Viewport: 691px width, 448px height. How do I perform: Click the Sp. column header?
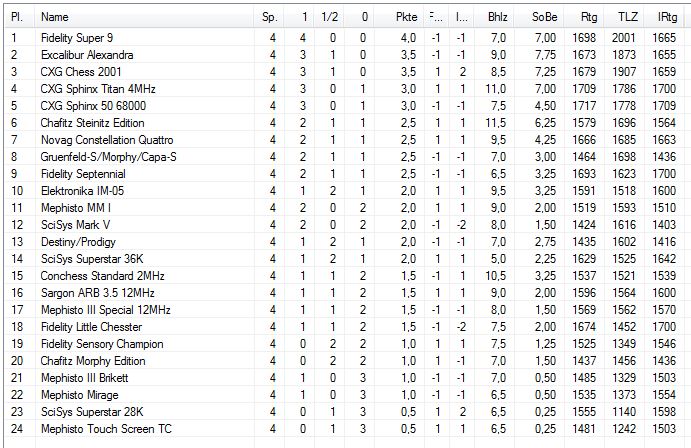click(x=270, y=17)
